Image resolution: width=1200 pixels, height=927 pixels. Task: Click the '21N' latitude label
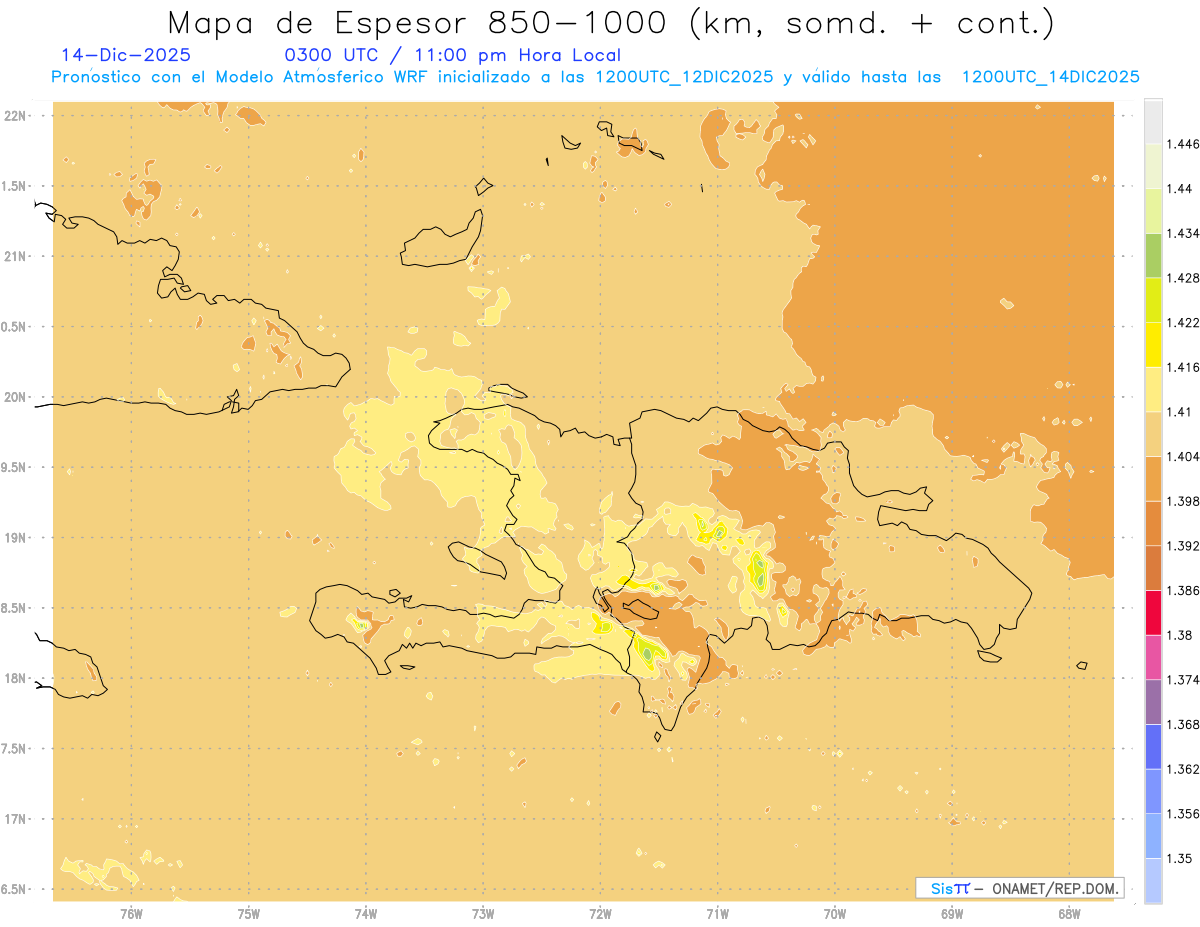(x=17, y=256)
